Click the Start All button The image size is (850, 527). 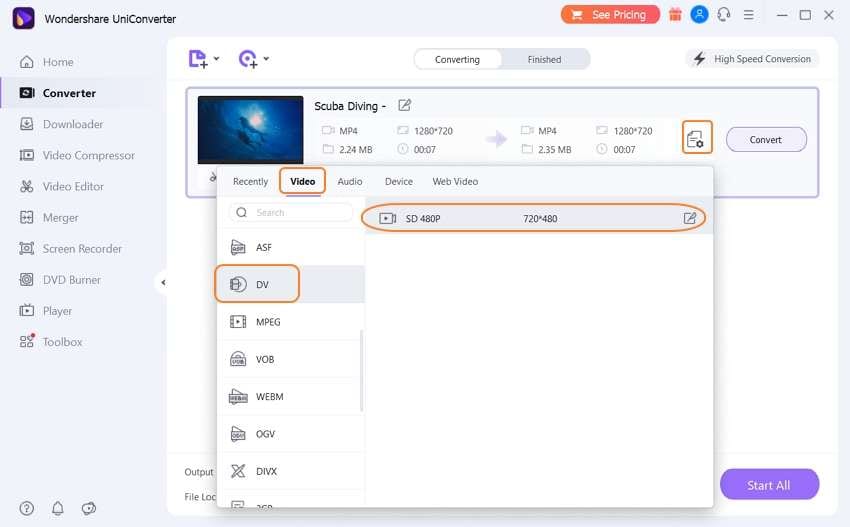(x=769, y=485)
